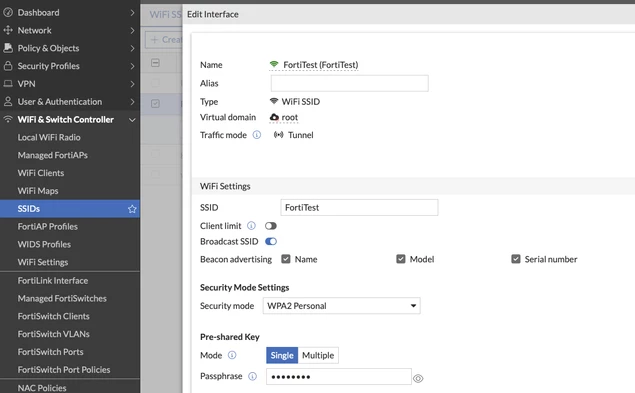Viewport: 635px width, 393px height.
Task: Toggle the select-all checkbox in SSID table header
Action: [x=155, y=63]
